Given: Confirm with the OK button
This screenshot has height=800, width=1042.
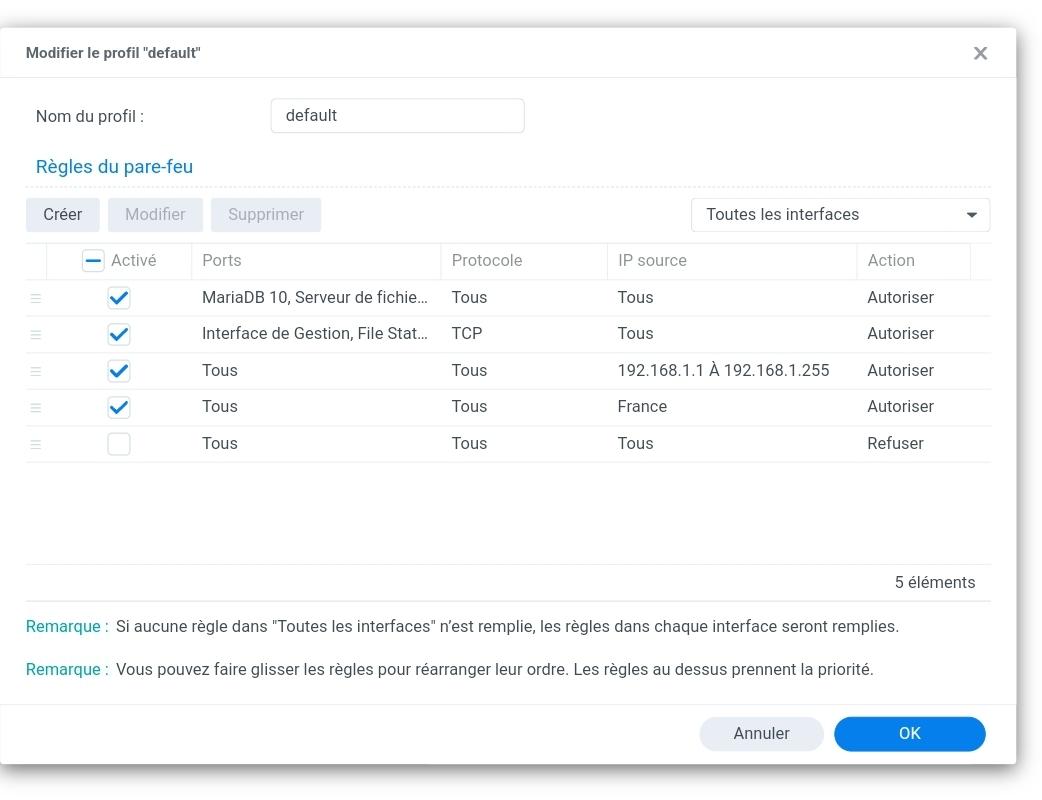Looking at the screenshot, I should click(x=909, y=734).
